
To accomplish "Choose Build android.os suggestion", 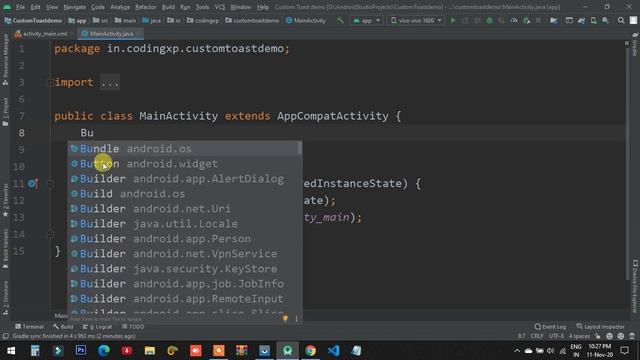I will tap(184, 194).
